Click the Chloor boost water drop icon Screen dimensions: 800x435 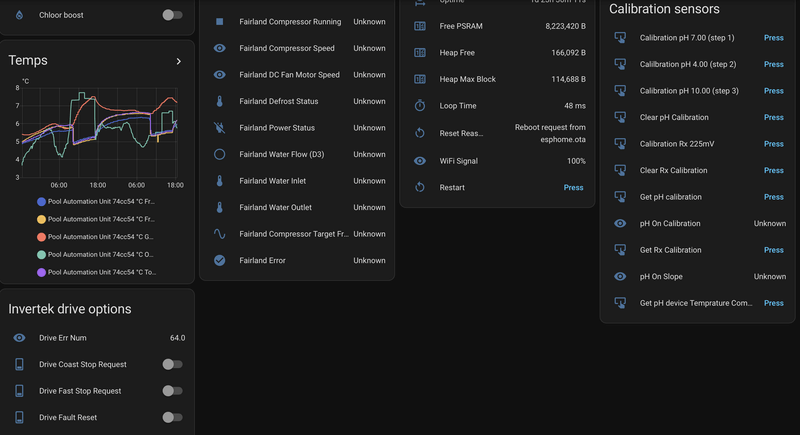(20, 15)
